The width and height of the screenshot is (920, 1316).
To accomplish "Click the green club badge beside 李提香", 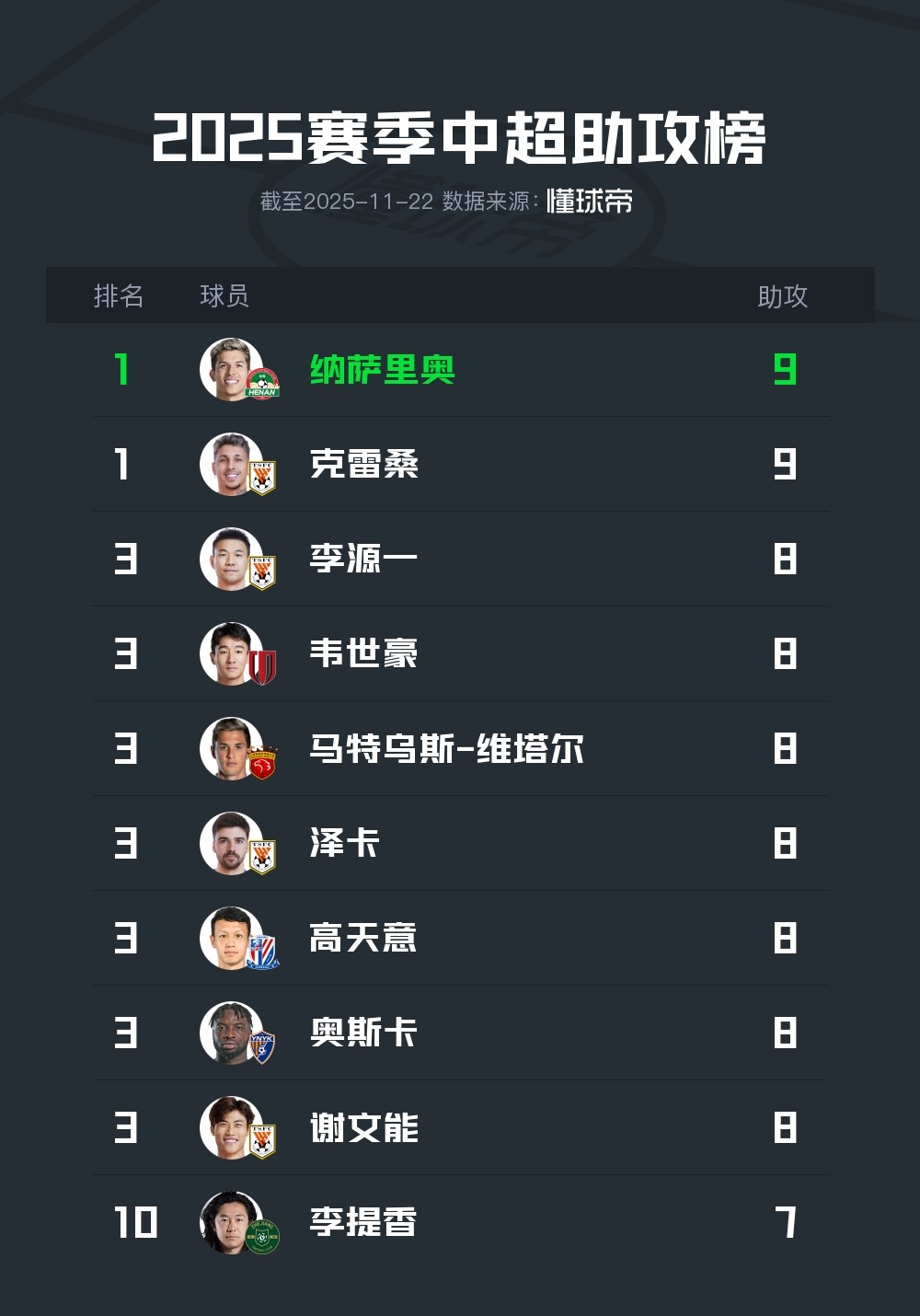I will tap(262, 1237).
